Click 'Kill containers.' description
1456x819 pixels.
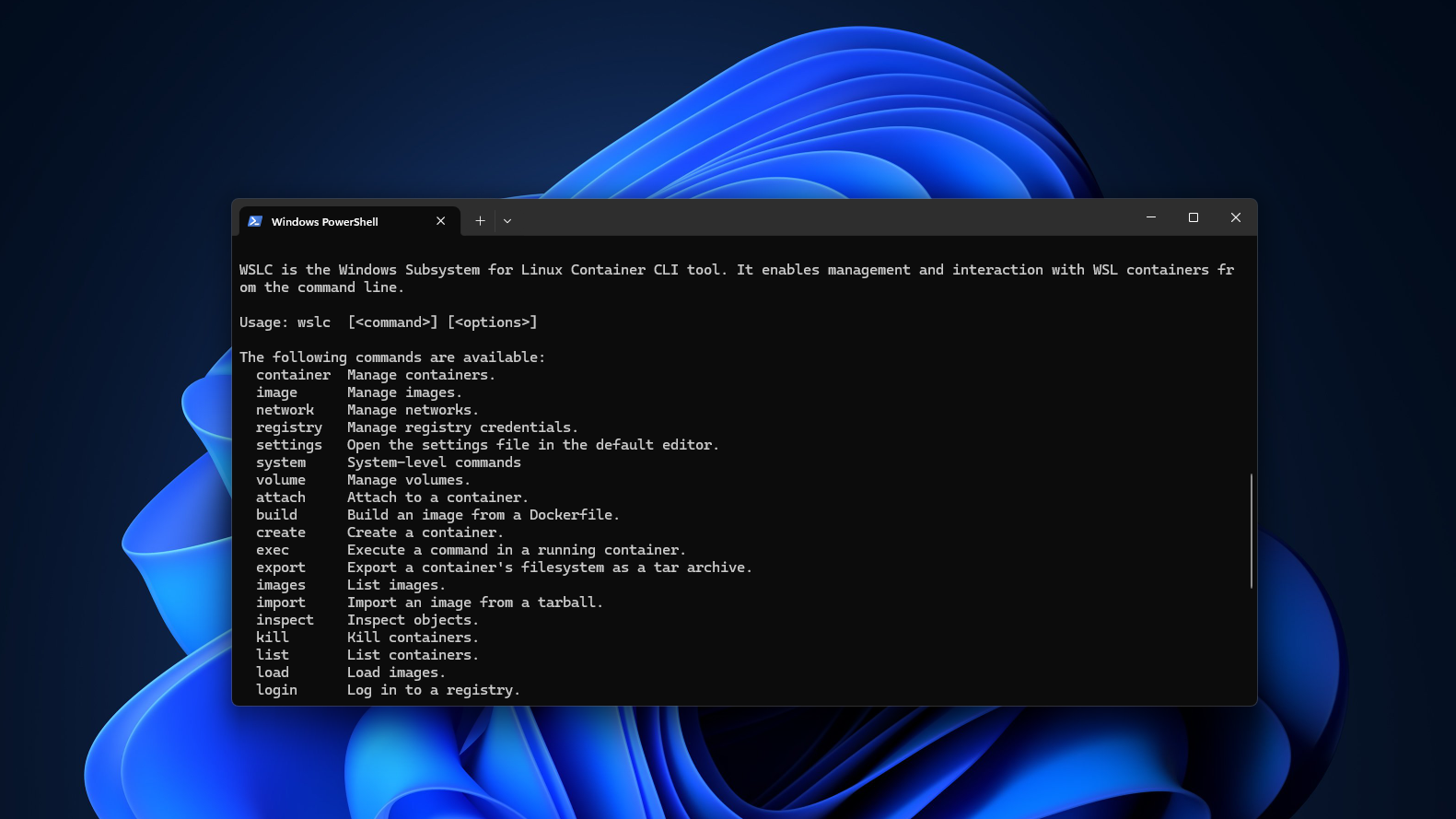[x=413, y=638]
